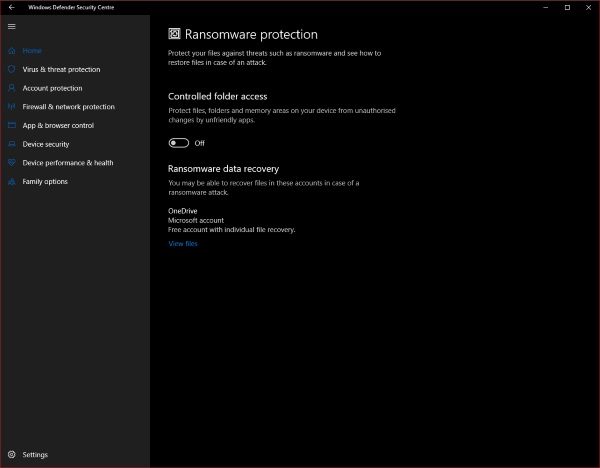Click the Home house icon
The height and width of the screenshot is (468, 600).
coord(11,50)
